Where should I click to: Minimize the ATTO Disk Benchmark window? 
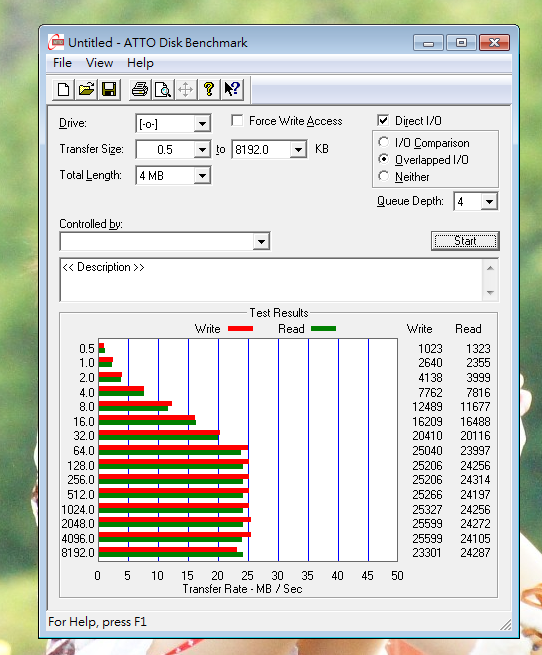(428, 43)
